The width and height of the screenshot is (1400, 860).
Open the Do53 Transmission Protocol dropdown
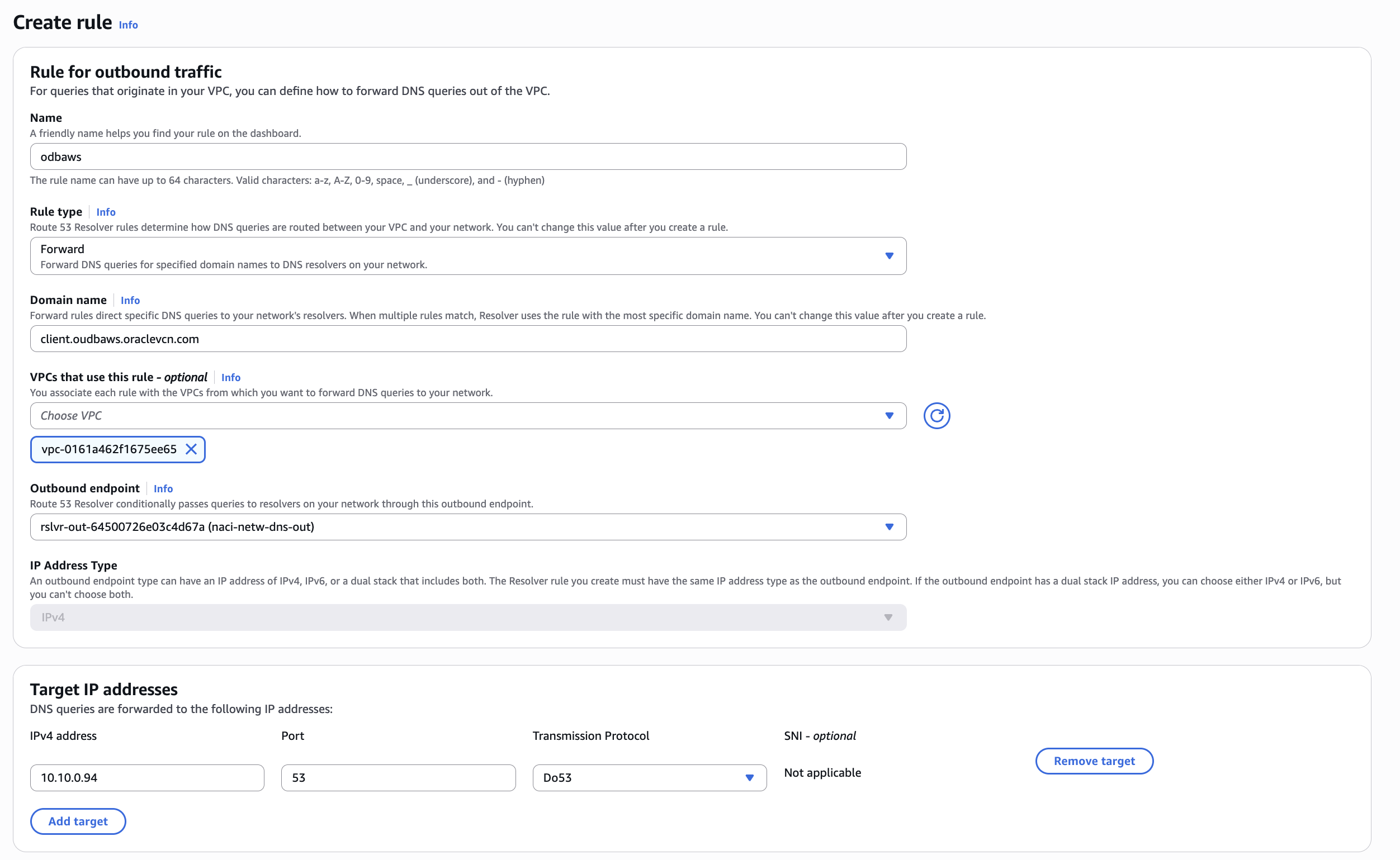tap(649, 777)
